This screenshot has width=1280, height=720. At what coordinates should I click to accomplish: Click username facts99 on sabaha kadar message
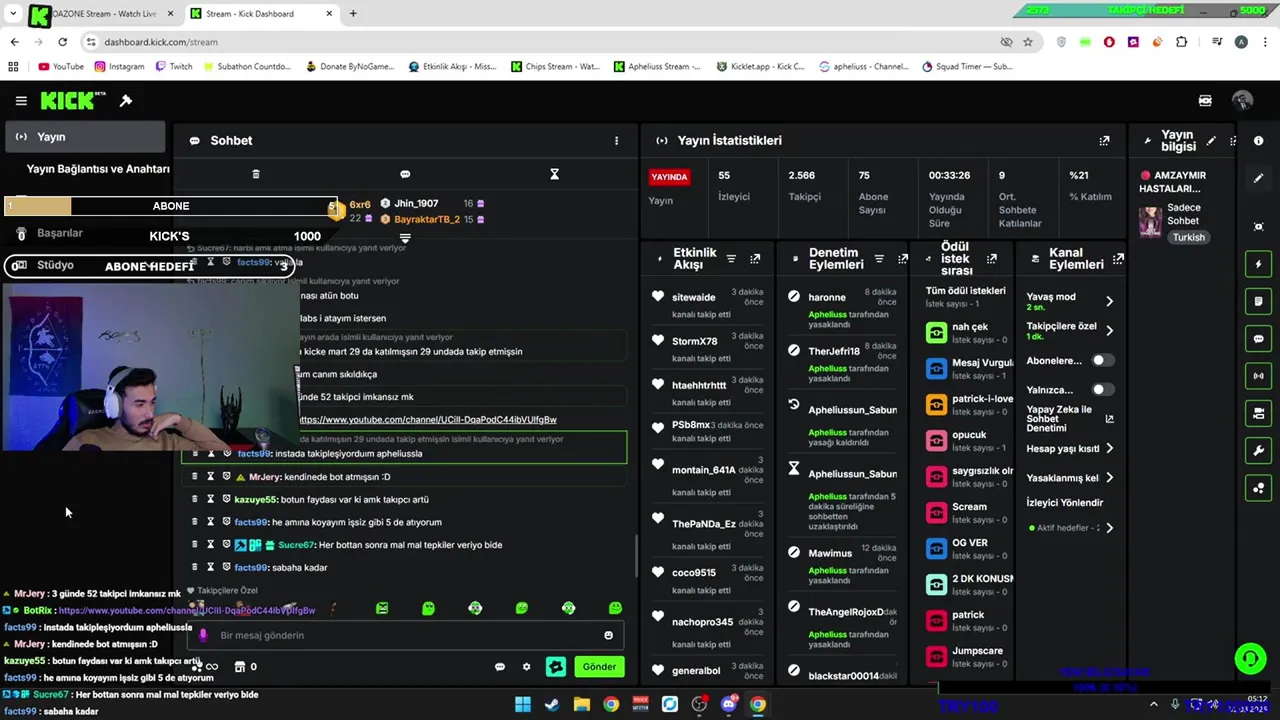251,568
